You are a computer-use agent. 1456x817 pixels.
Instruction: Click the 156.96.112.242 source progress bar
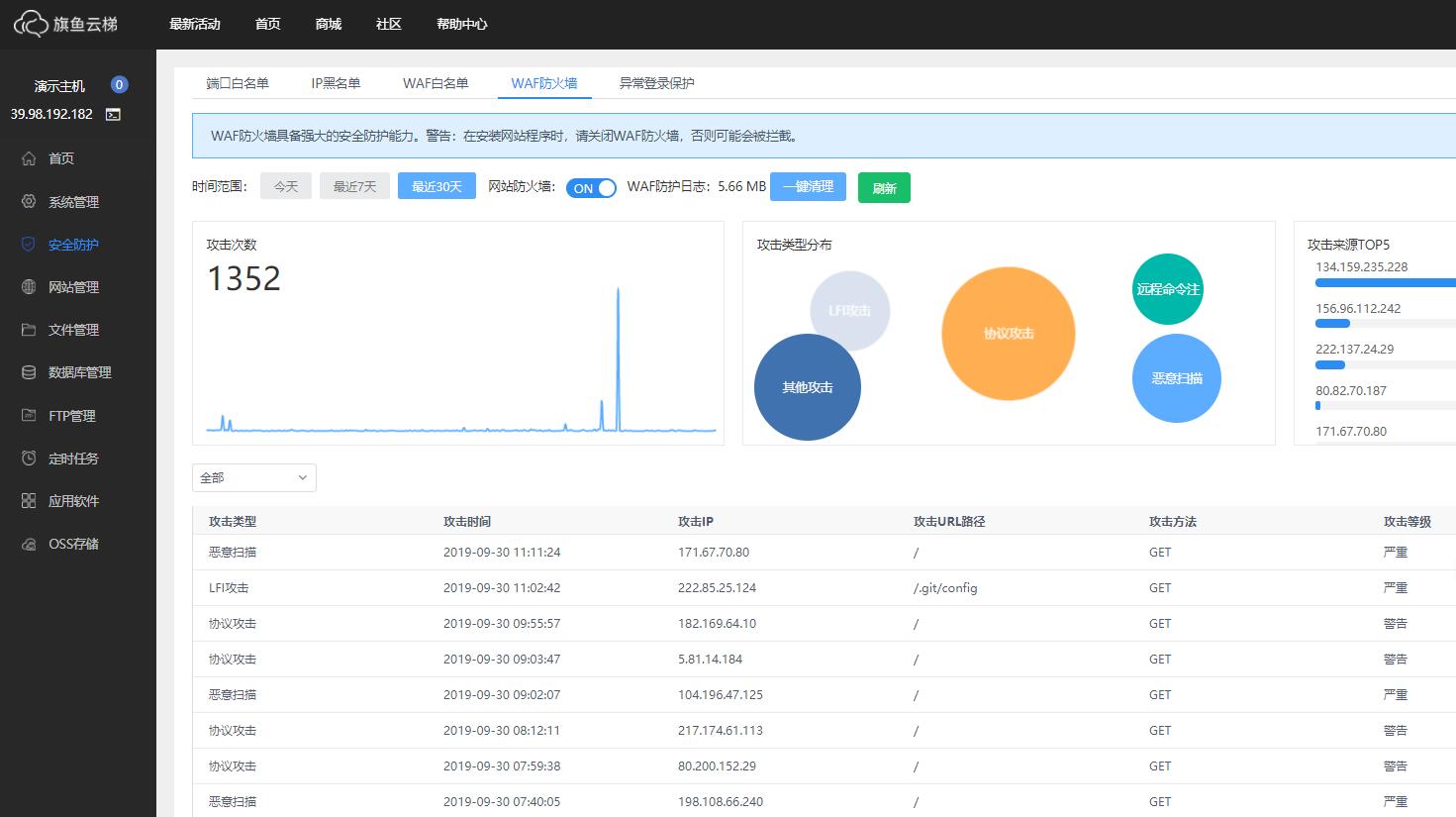[1385, 324]
